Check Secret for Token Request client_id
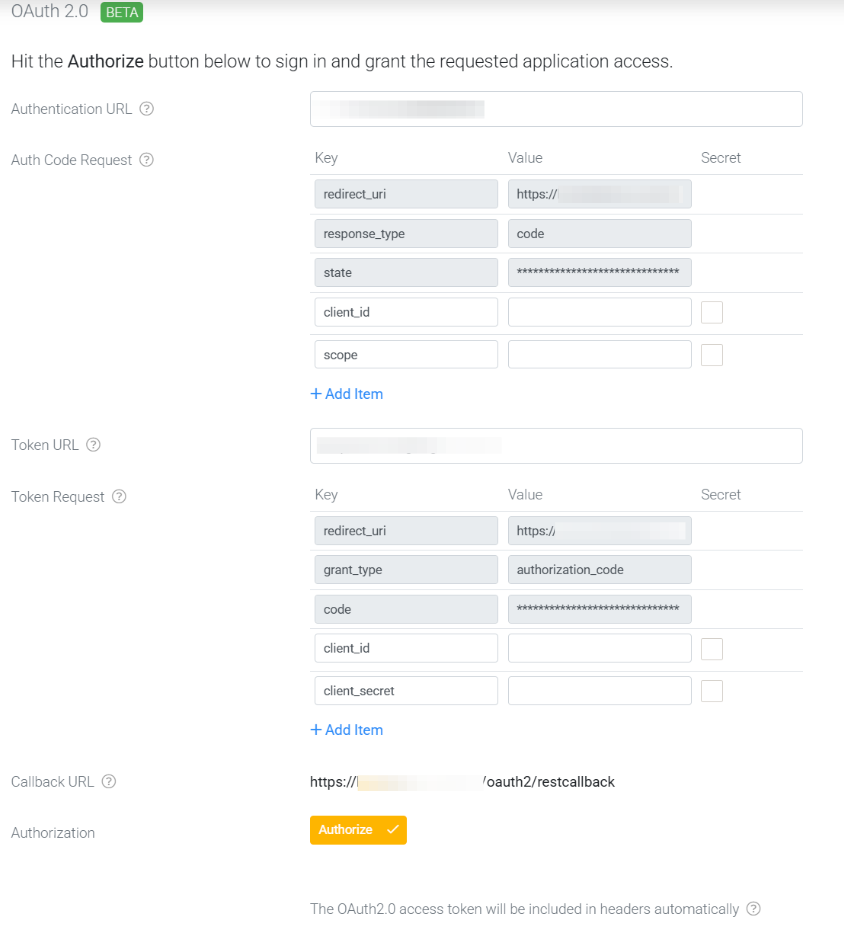The height and width of the screenshot is (926, 844). tap(712, 648)
